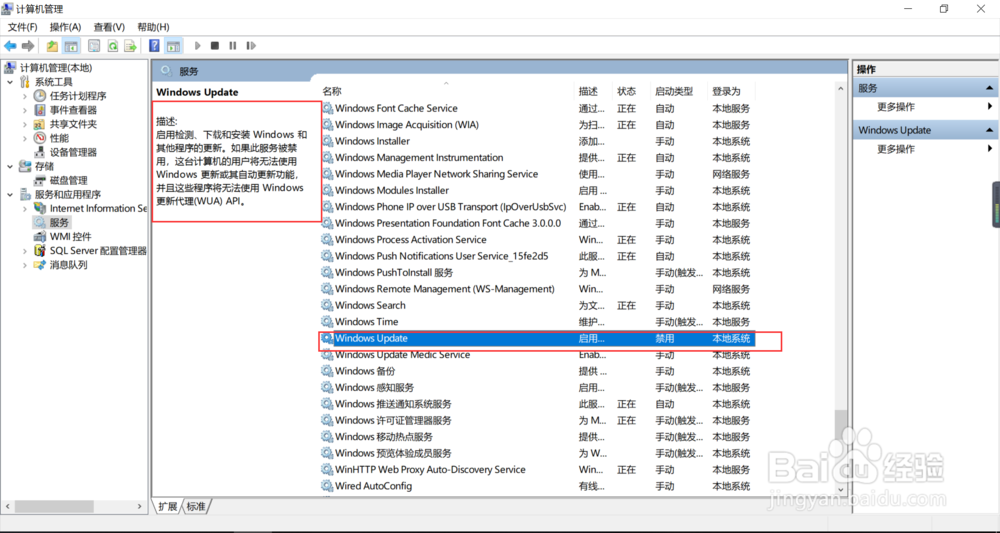Click the Export list toolbar icon
The image size is (1000, 533).
[131, 46]
